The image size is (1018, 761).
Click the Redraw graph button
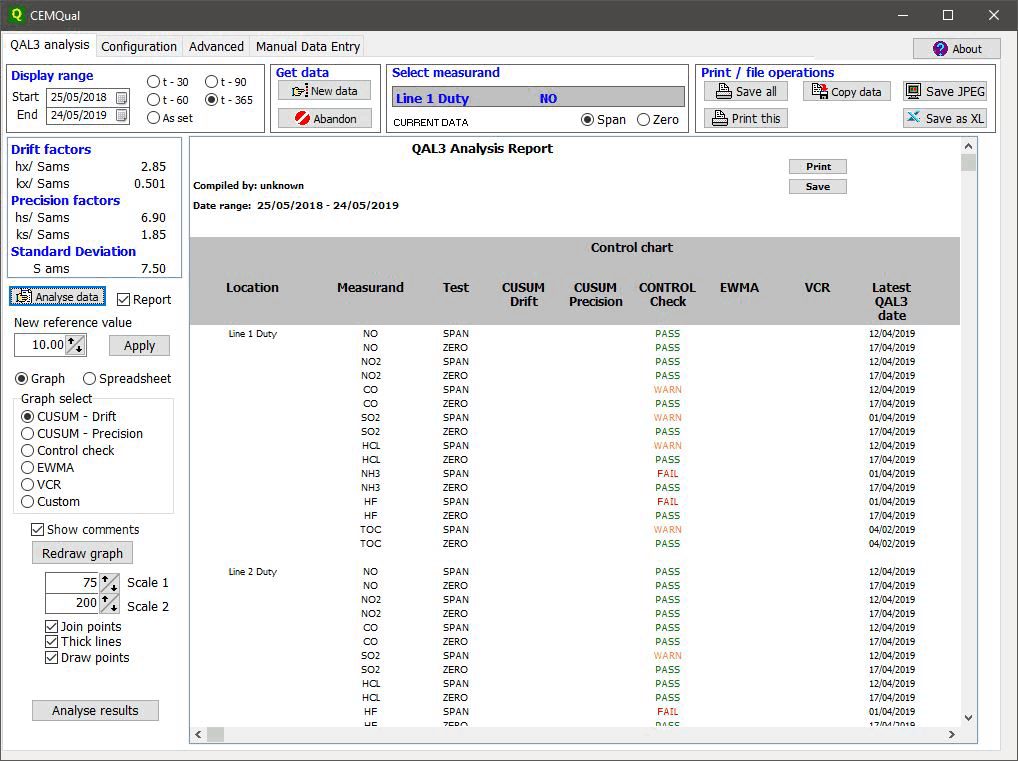coord(82,553)
